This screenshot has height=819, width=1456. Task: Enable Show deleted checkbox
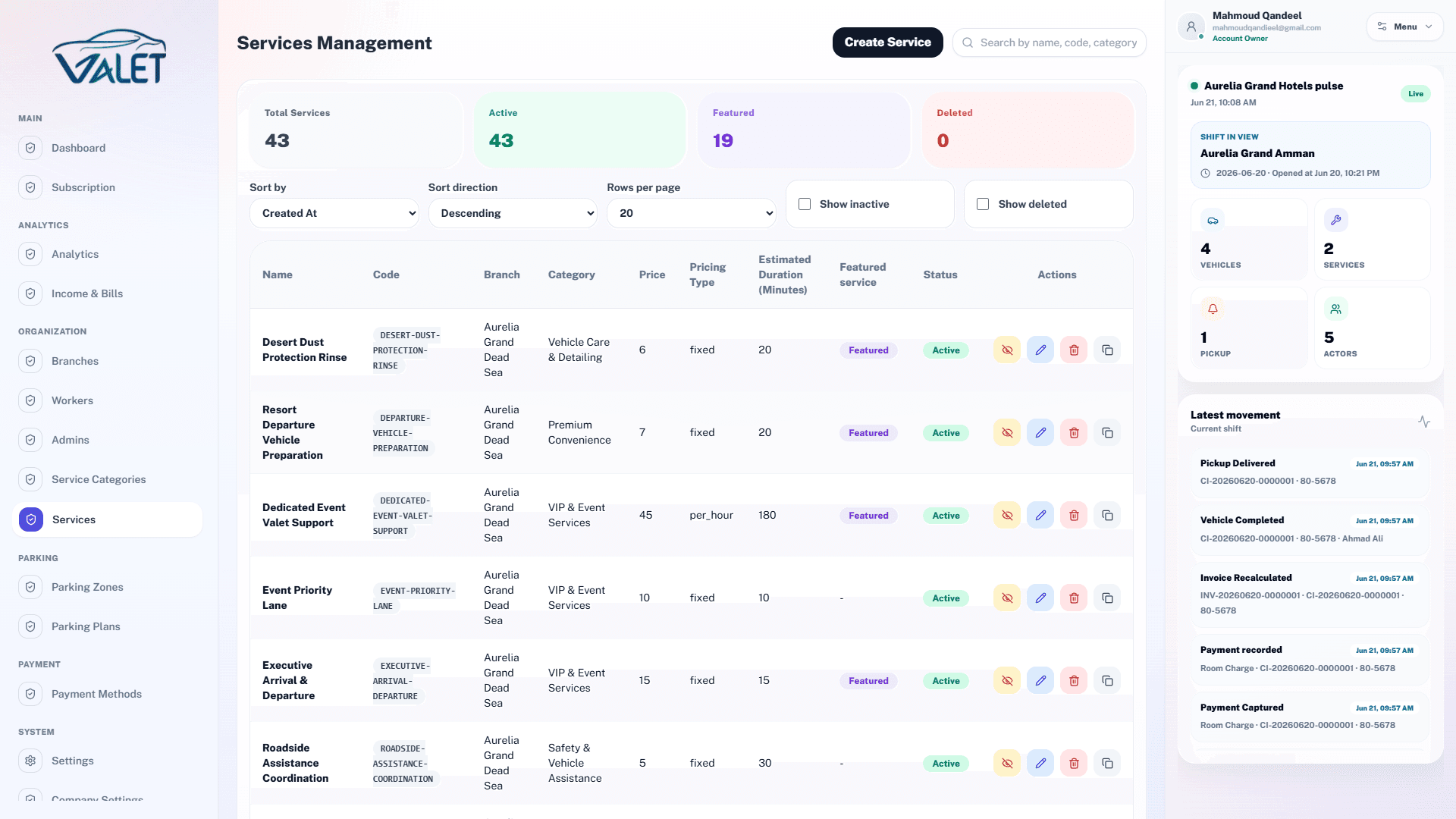(x=983, y=204)
